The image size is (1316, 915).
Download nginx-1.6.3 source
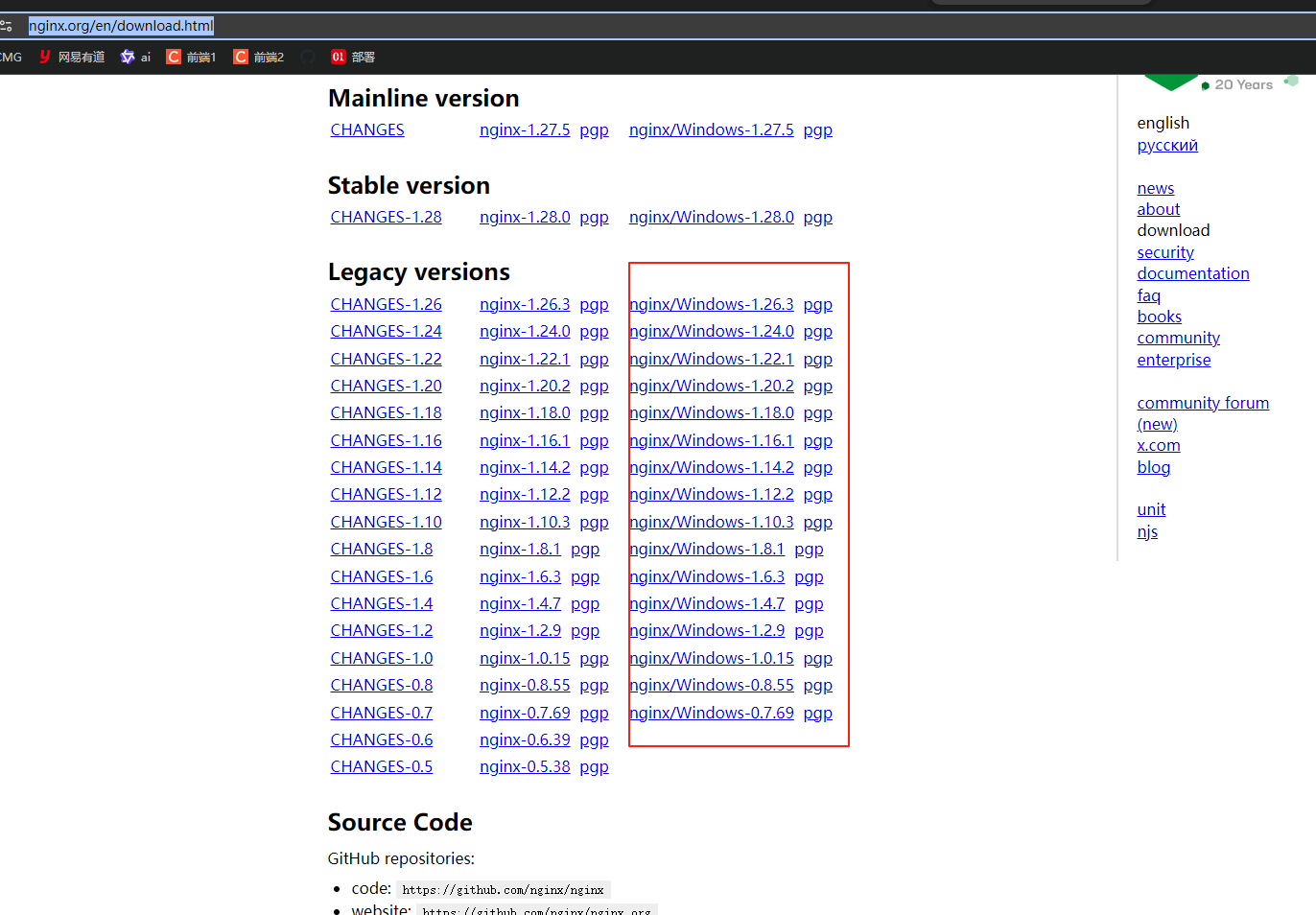520,576
